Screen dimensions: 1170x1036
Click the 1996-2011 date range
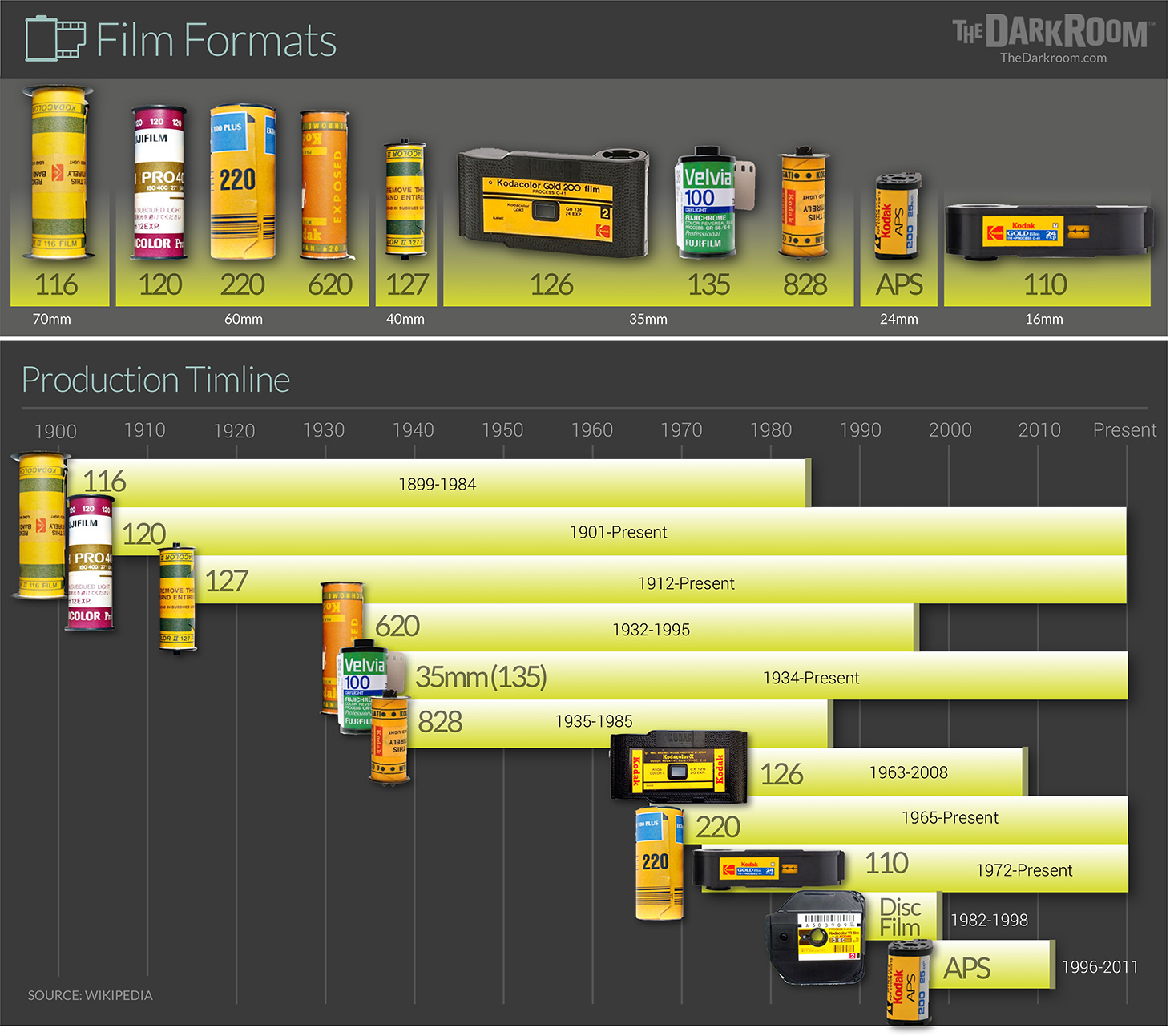coord(1099,966)
